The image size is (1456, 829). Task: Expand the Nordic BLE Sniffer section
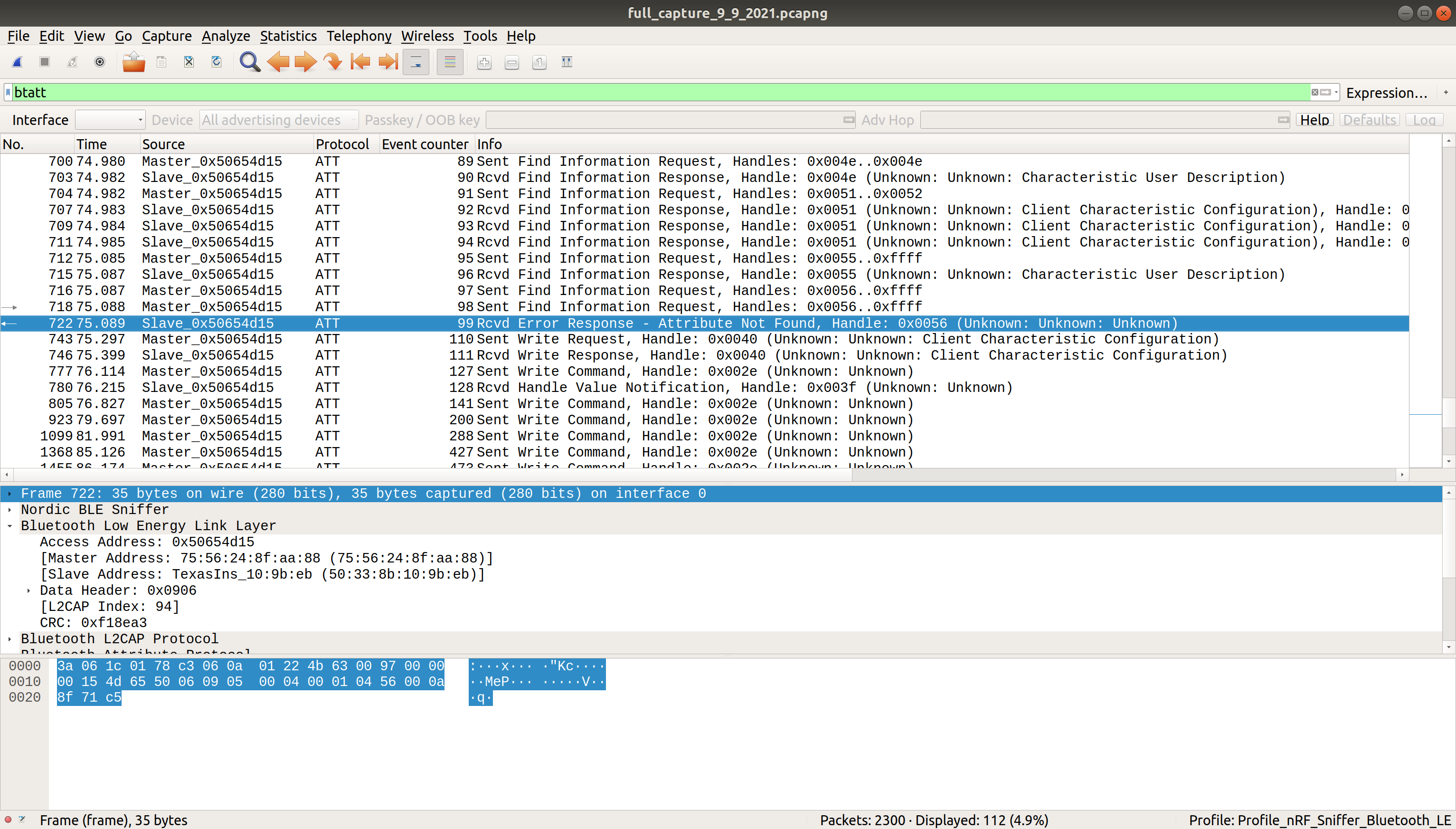9,510
